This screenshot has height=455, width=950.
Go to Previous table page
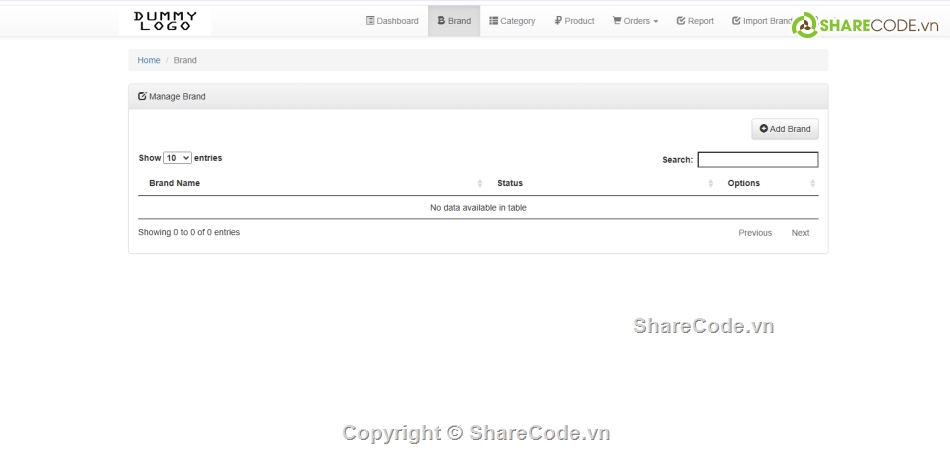tap(755, 233)
